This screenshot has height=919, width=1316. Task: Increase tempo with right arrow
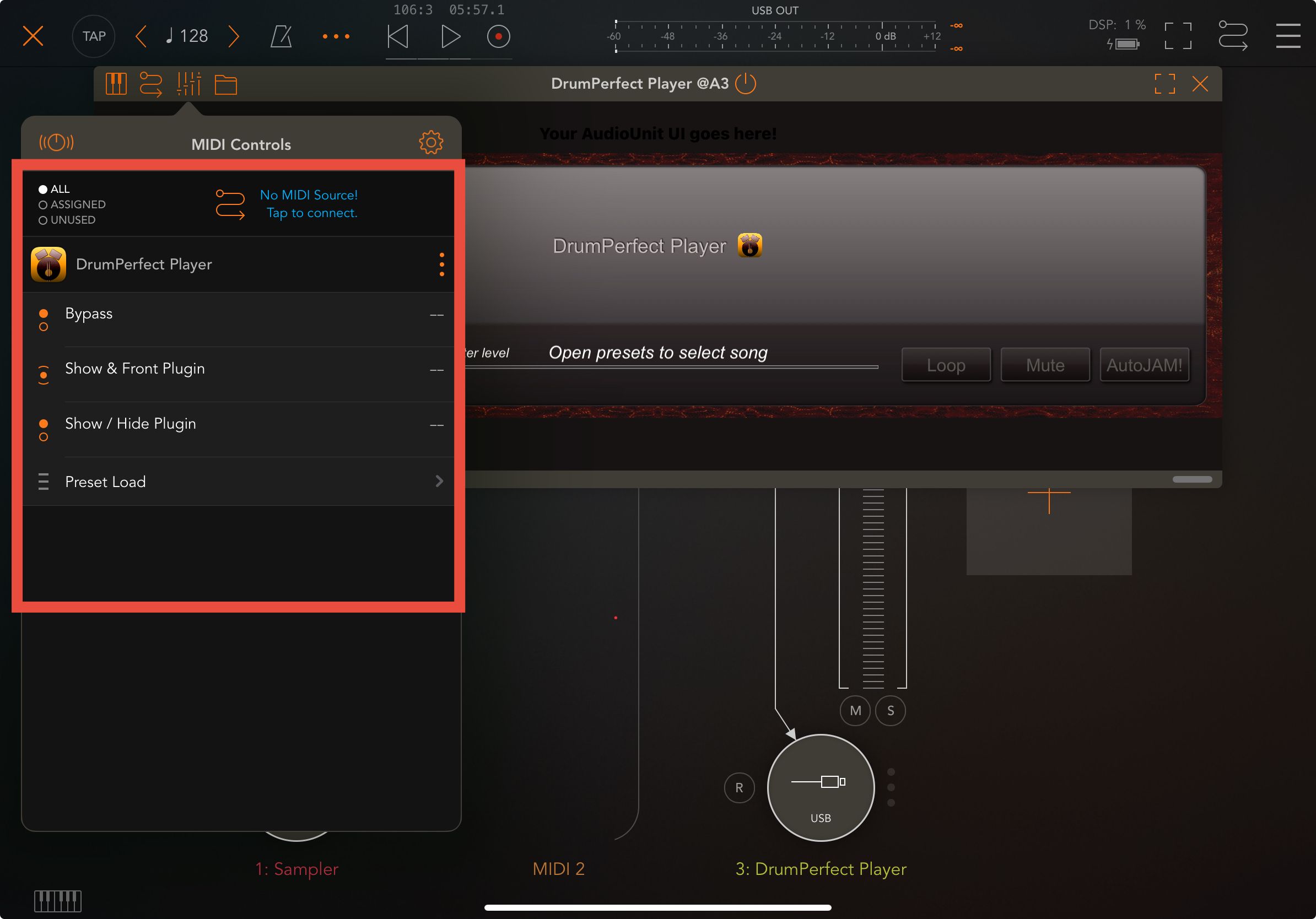coord(233,36)
